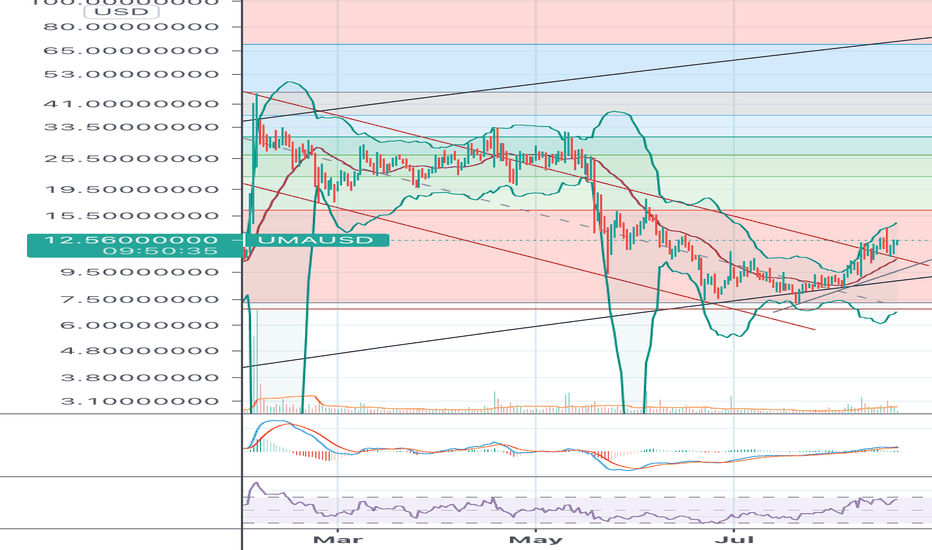Open the USD currency selector
The image size is (932, 550).
click(x=121, y=11)
